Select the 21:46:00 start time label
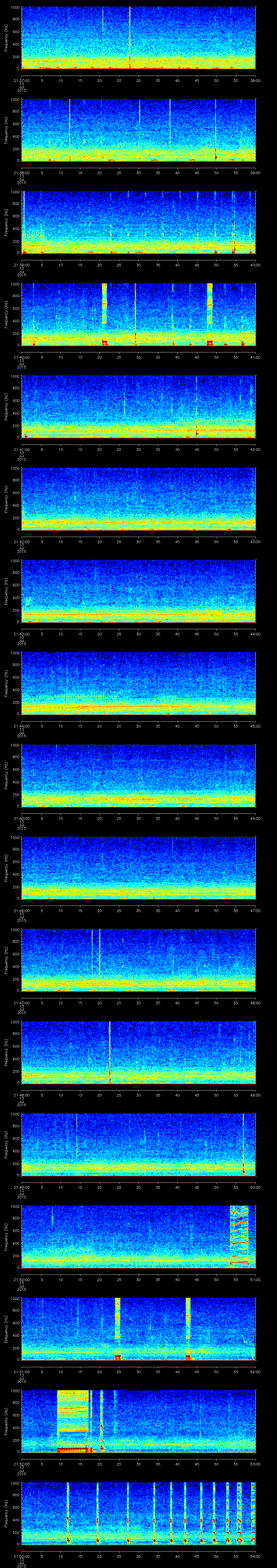277x1568 pixels. tap(21, 910)
